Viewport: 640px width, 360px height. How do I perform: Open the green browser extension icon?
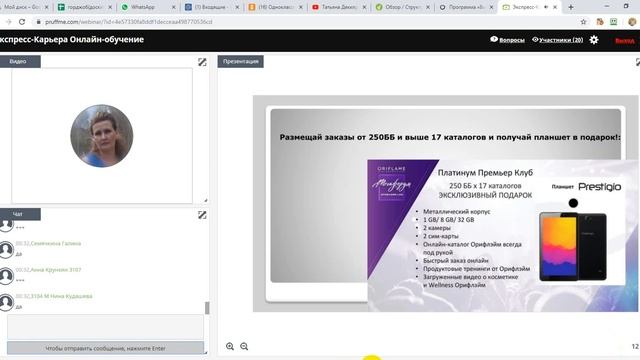coord(613,22)
